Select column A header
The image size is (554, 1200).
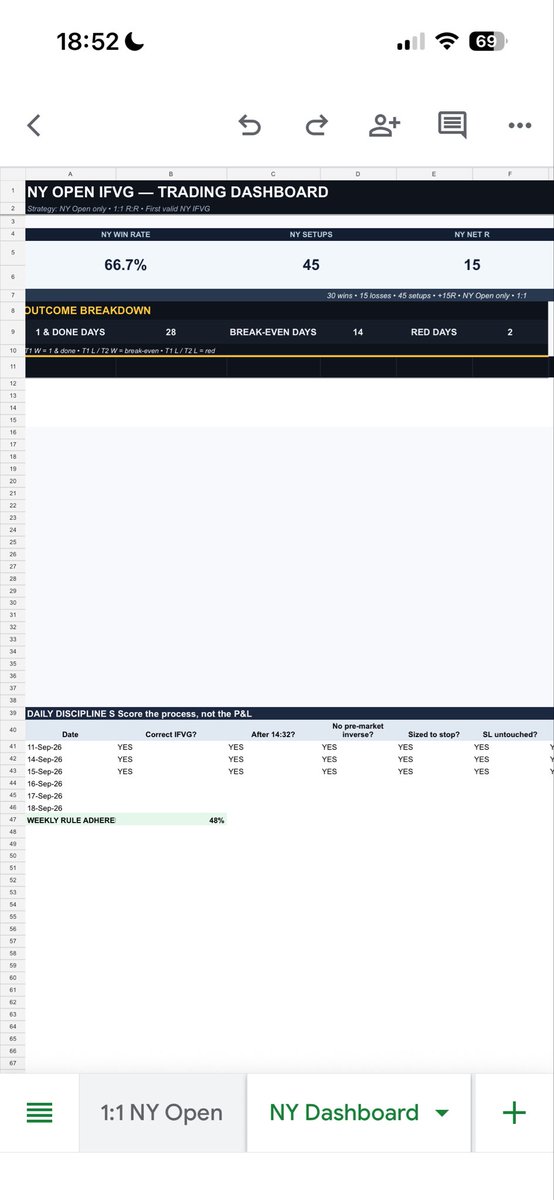[x=71, y=175]
